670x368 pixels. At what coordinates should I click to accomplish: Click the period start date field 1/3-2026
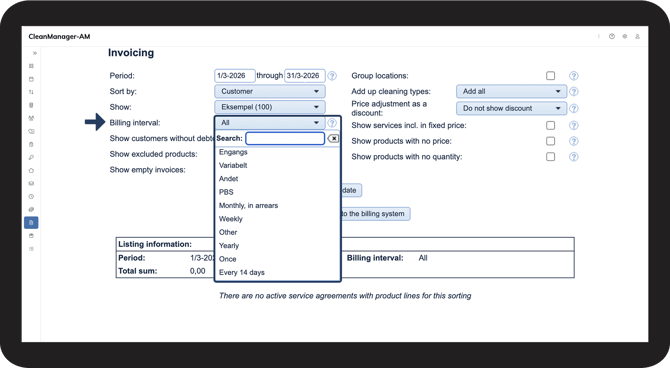point(235,76)
